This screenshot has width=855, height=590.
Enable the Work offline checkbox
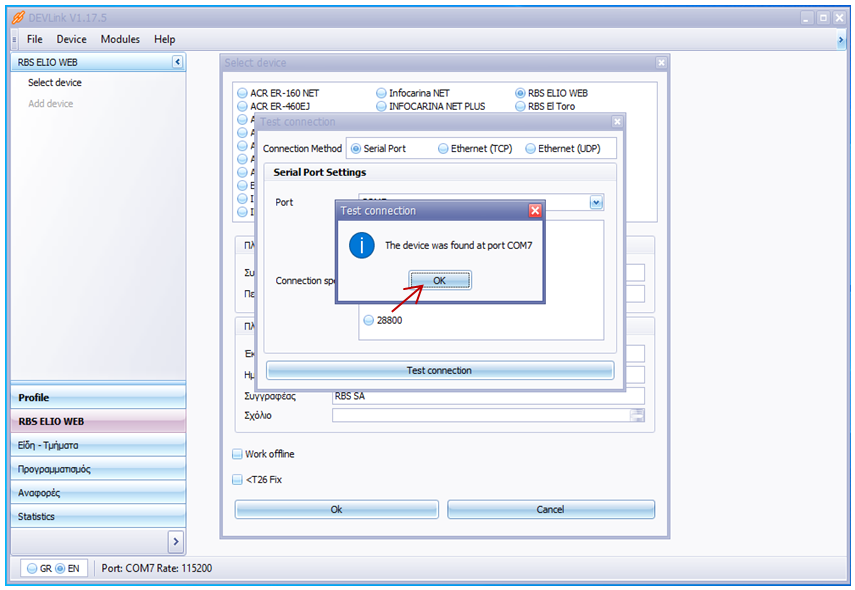click(238, 454)
